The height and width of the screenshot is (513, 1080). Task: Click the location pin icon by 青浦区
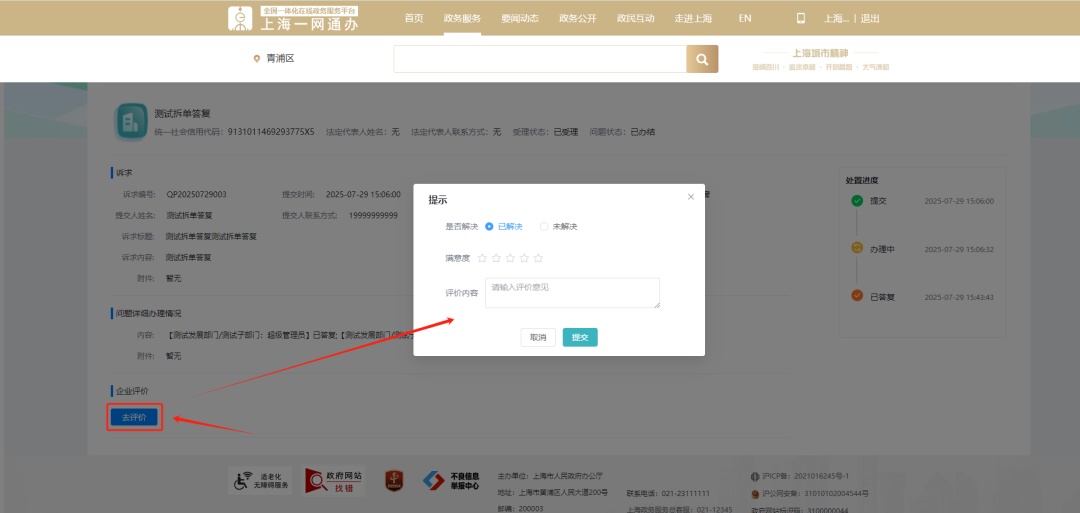coord(257,59)
